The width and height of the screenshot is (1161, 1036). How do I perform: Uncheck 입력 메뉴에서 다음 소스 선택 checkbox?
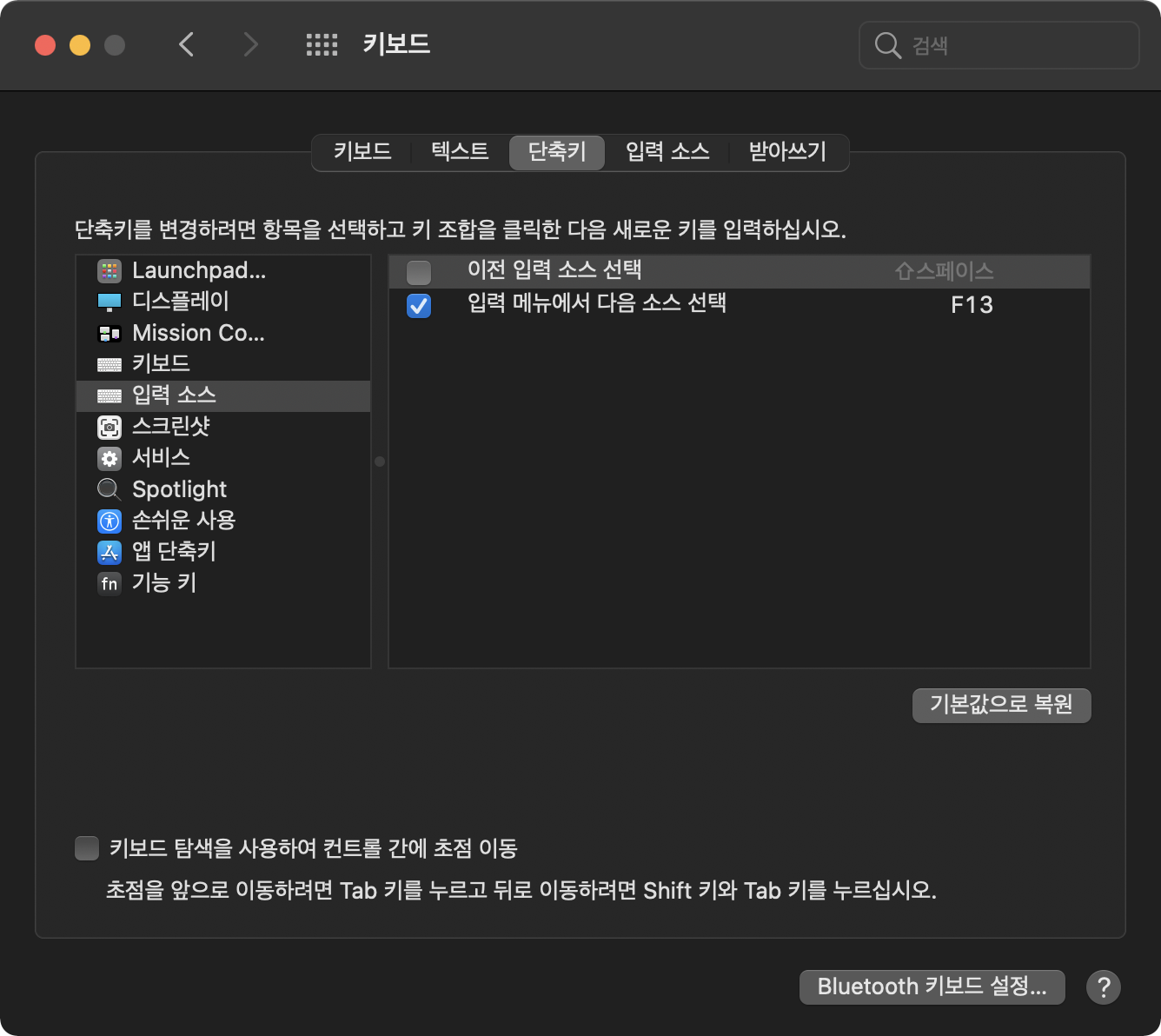pos(419,305)
